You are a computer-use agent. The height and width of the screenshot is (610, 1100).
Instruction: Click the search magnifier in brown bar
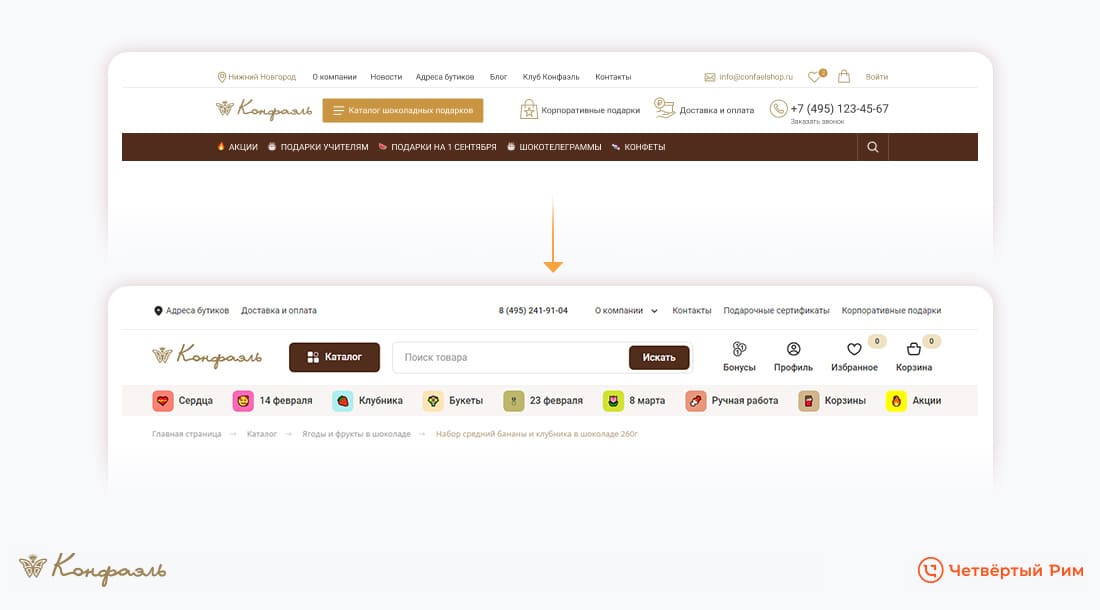(873, 147)
